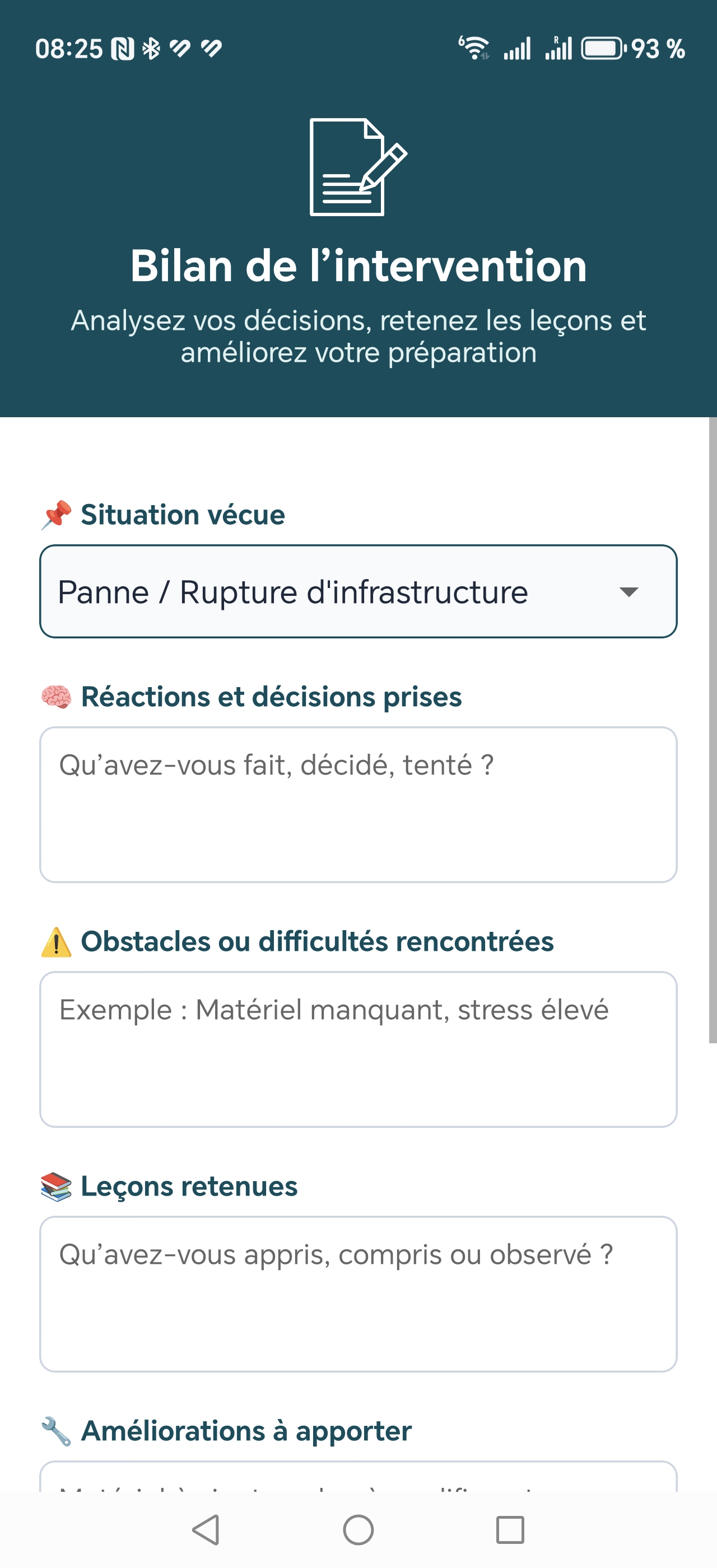
Task: Tap the Bilan de l'intervention title
Action: tap(358, 266)
